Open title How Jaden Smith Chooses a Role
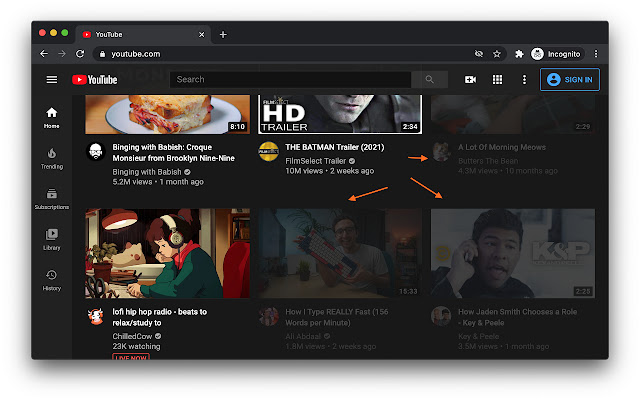The height and width of the screenshot is (400, 640). point(517,317)
